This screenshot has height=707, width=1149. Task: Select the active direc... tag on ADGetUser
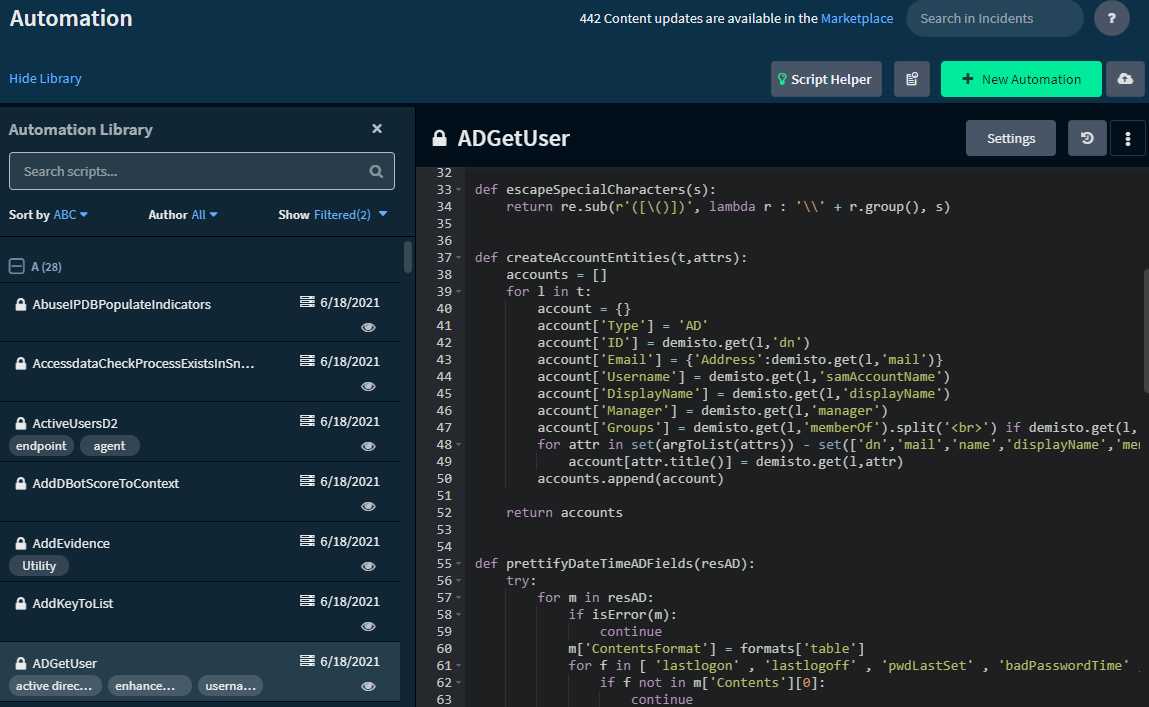click(55, 686)
